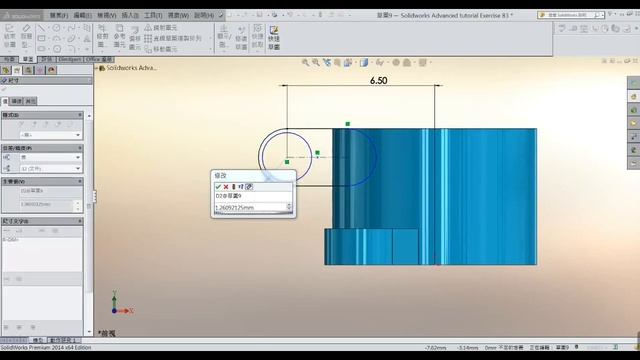Select the Slot sketch tool

pyautogui.click(x=41, y=49)
